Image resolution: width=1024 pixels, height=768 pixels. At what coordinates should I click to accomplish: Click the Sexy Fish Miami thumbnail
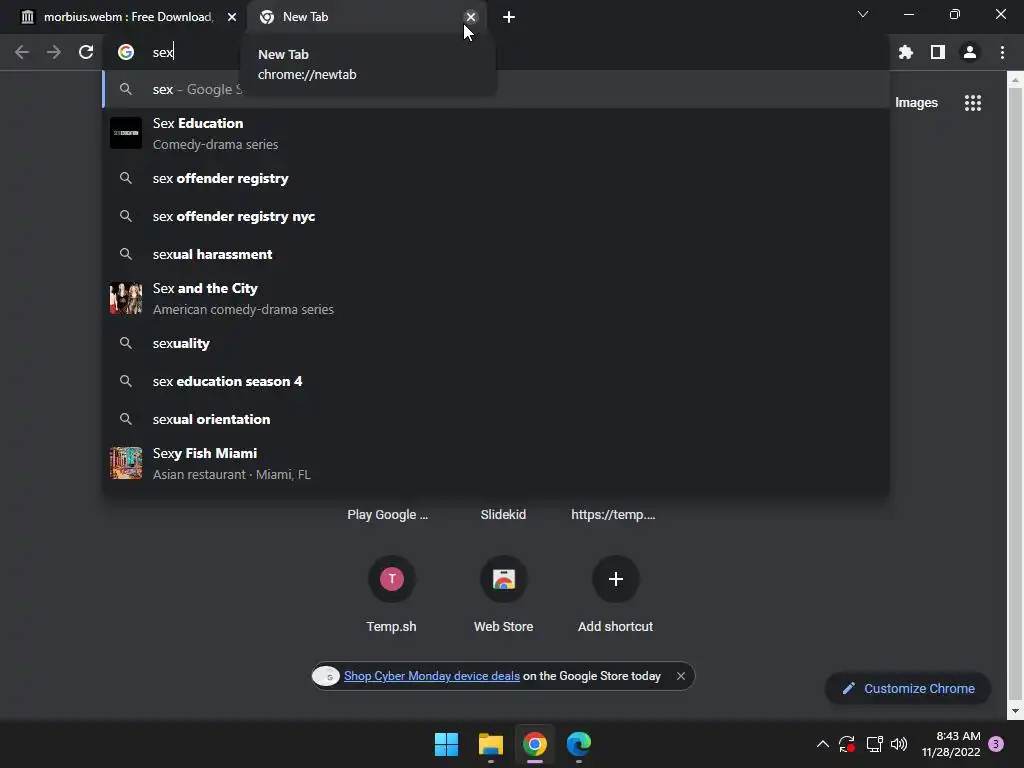(x=126, y=463)
